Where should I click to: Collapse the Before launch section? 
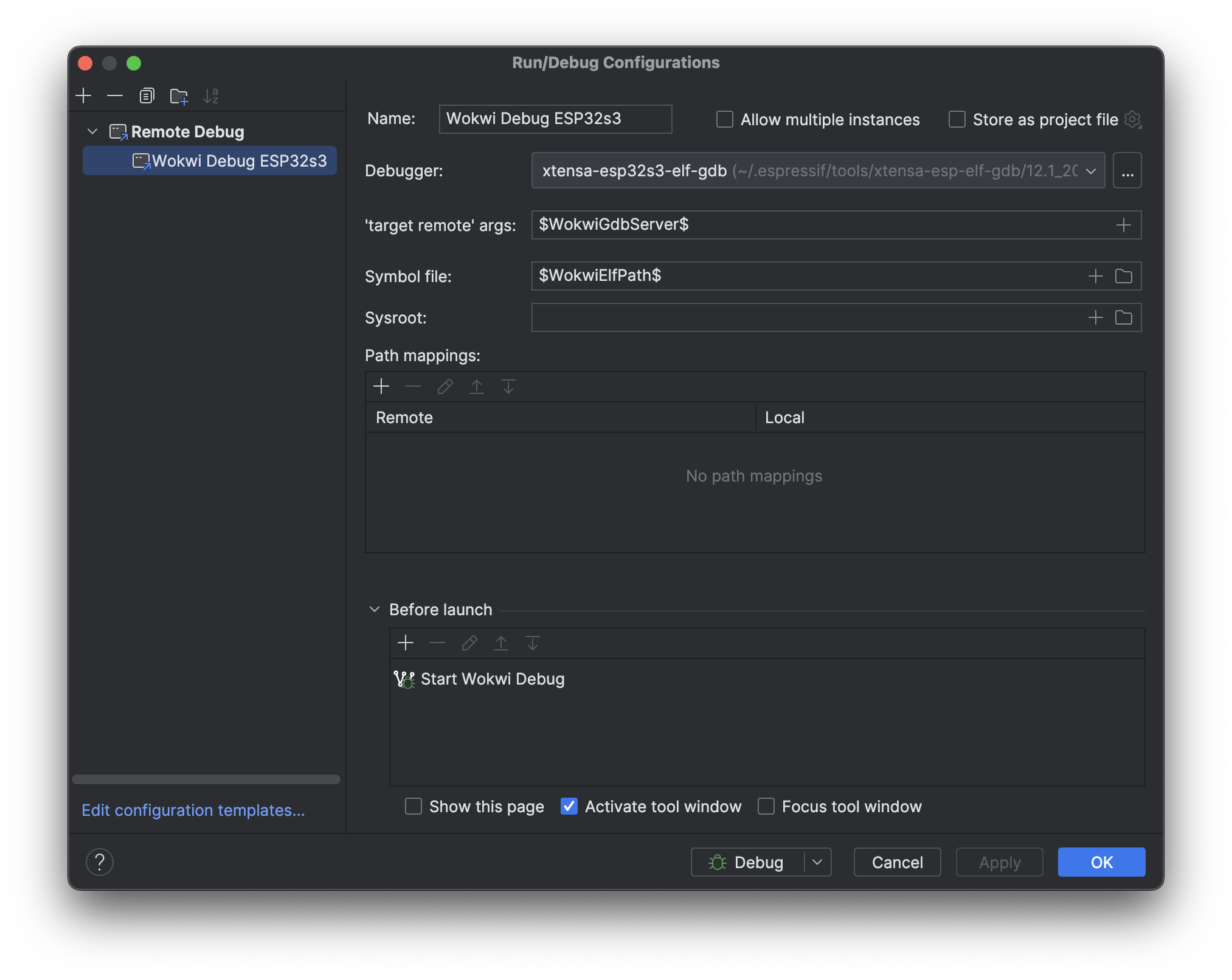[375, 609]
